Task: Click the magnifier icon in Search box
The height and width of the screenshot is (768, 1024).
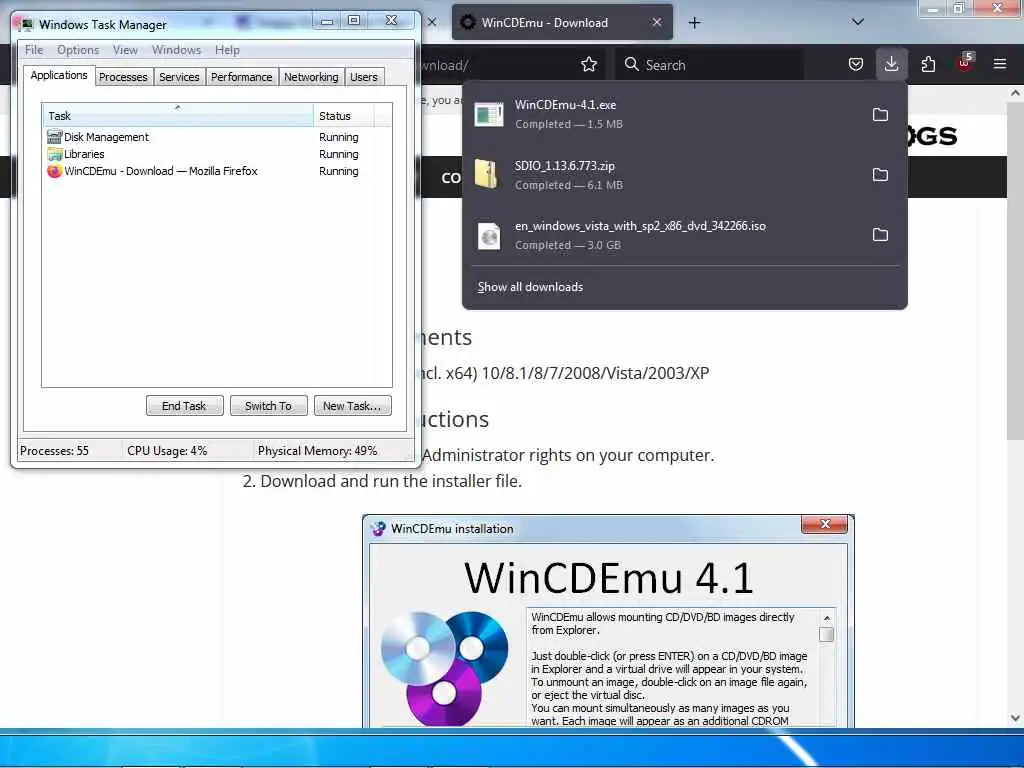Action: [x=631, y=64]
